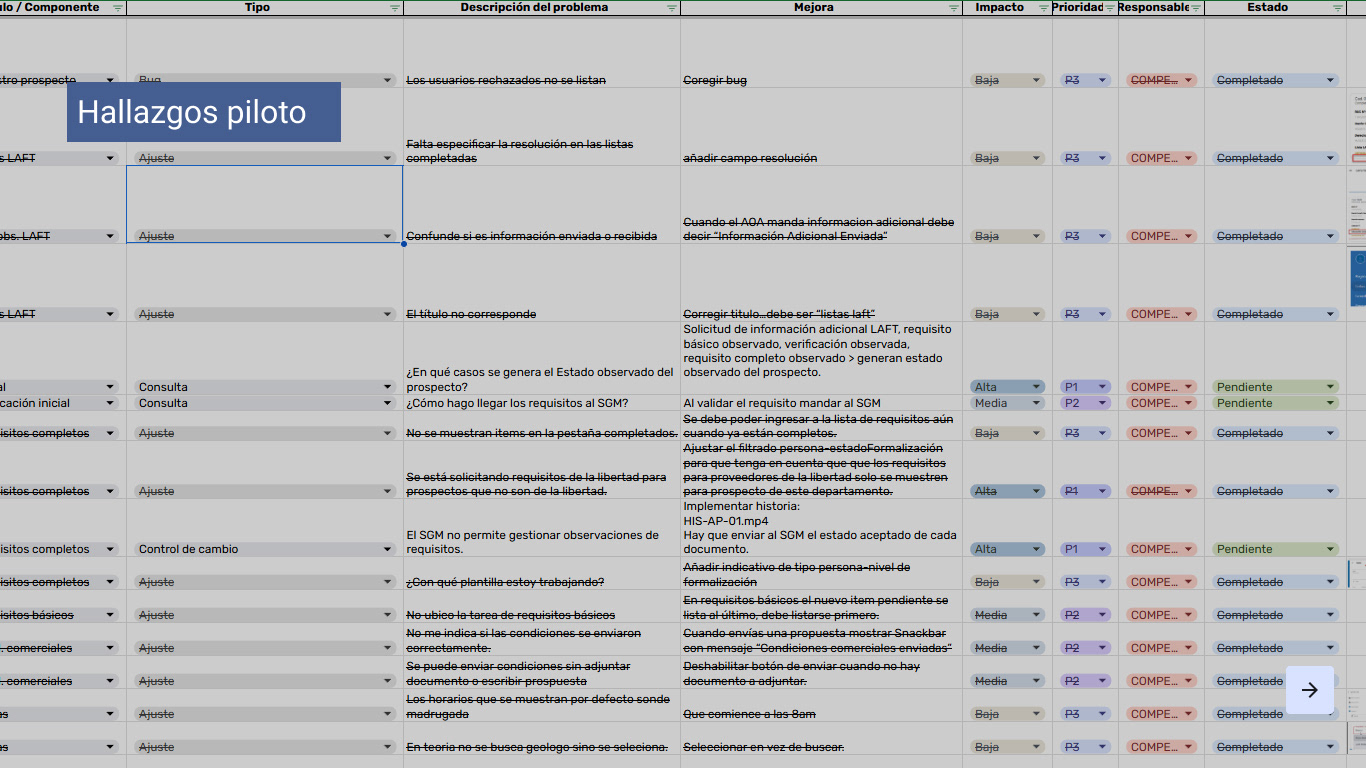Select cell 'añadir campo resolución'
The image size is (1366, 768).
point(821,127)
